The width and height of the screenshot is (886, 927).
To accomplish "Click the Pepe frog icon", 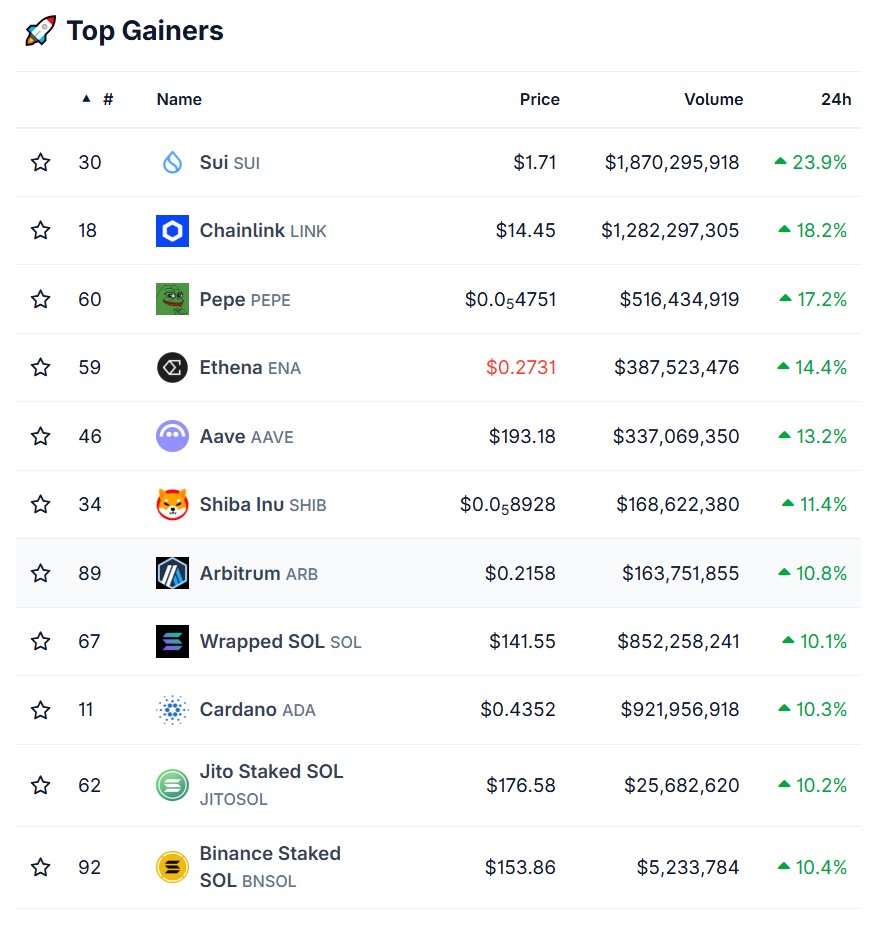I will pyautogui.click(x=172, y=299).
